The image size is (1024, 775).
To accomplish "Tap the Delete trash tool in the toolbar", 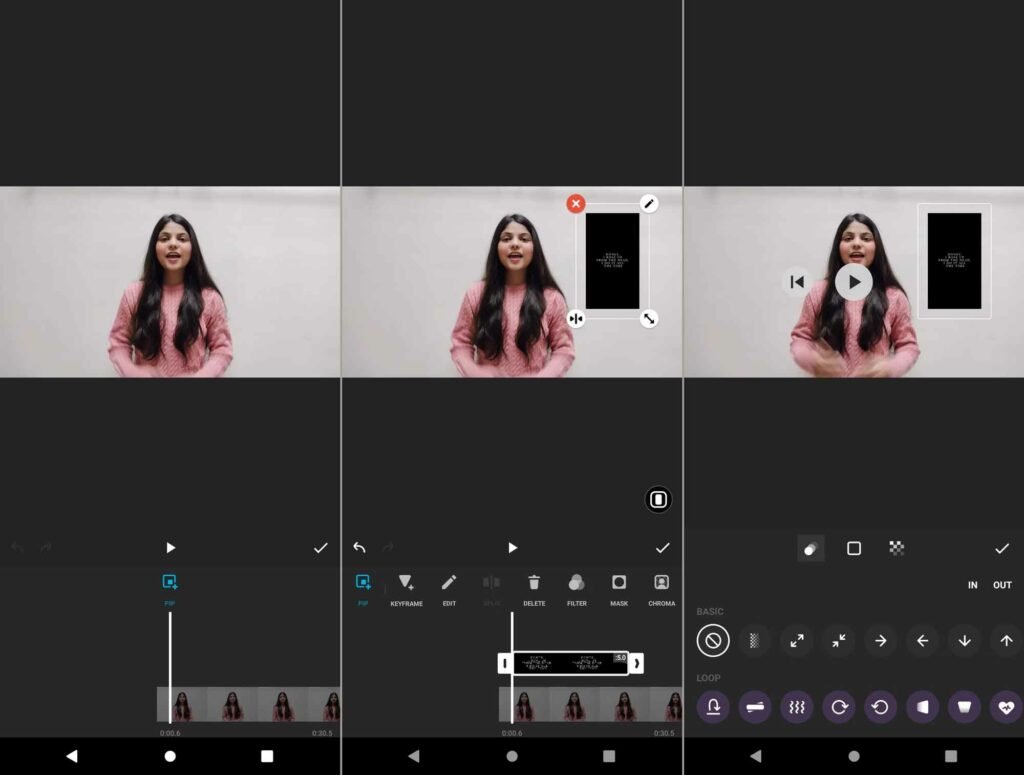I will tap(534, 588).
